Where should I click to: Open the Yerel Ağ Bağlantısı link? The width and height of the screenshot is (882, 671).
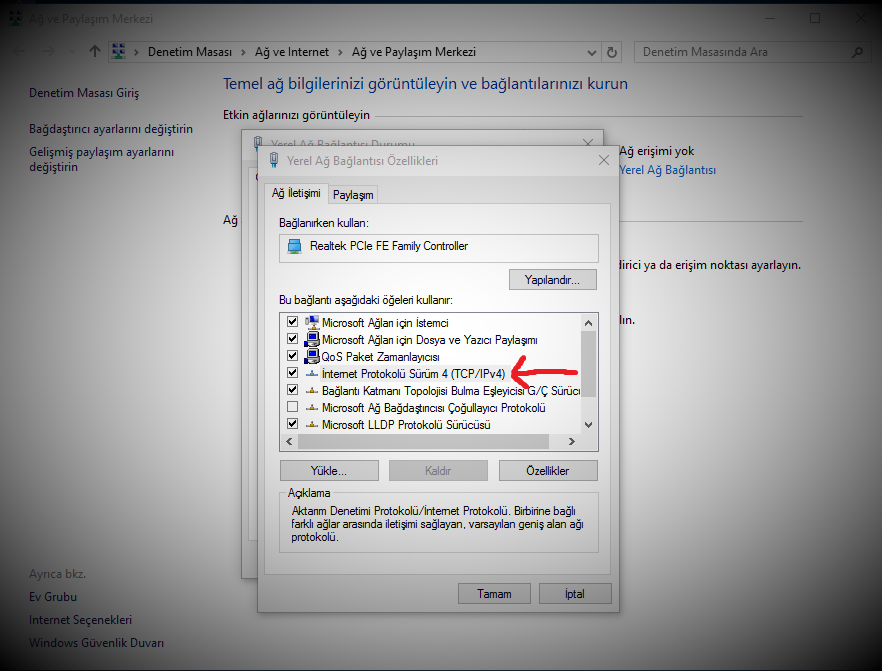tap(667, 170)
